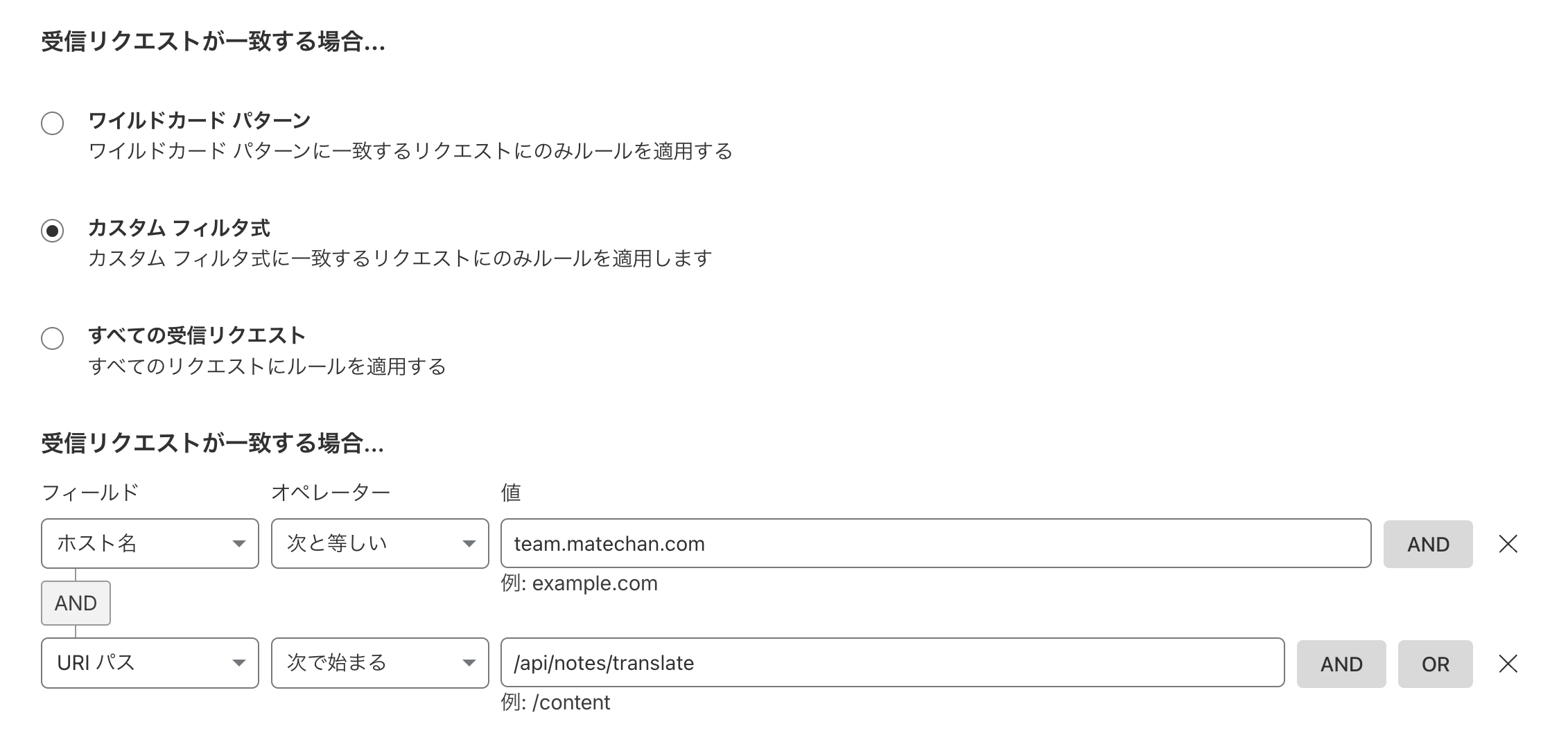Open the URI パス field dropdown

coord(149,663)
